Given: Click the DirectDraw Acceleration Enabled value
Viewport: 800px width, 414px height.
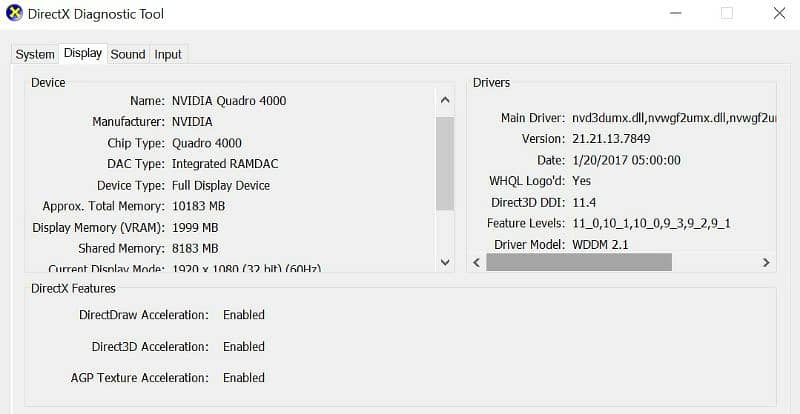Looking at the screenshot, I should 244,315.
